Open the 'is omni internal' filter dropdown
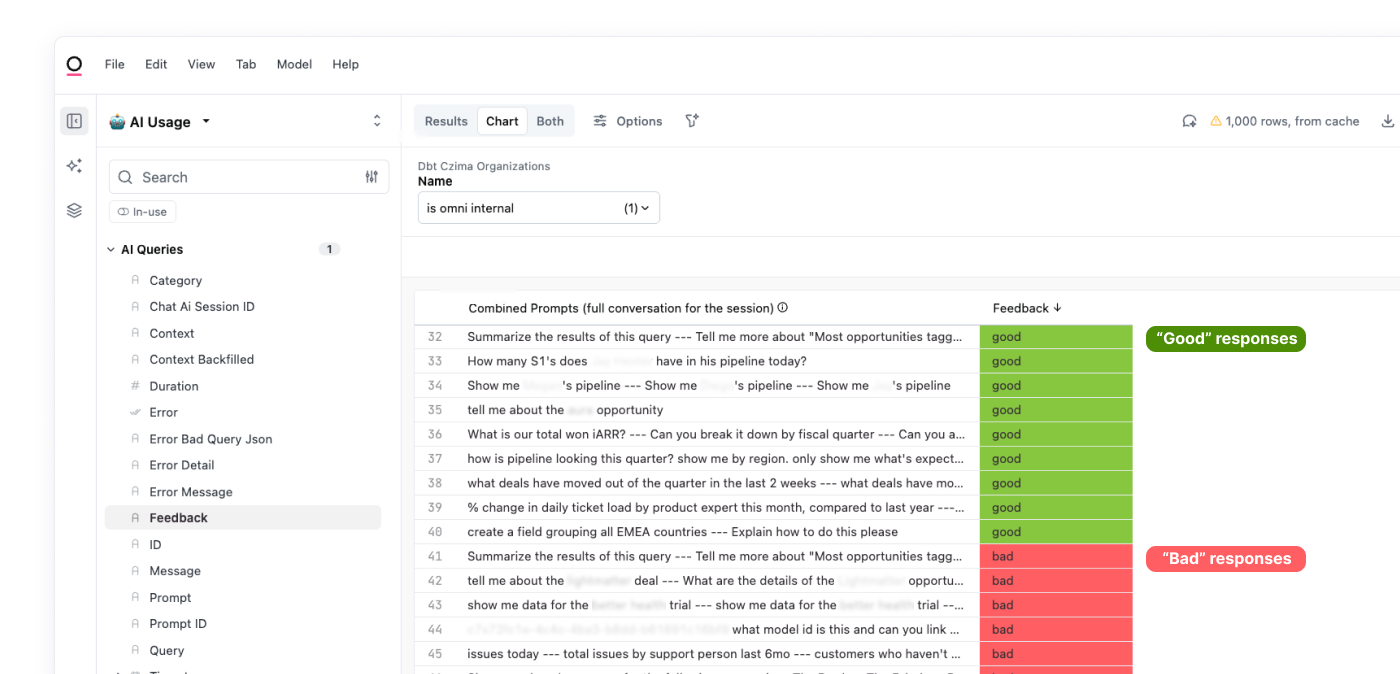This screenshot has height=674, width=1400. click(538, 207)
